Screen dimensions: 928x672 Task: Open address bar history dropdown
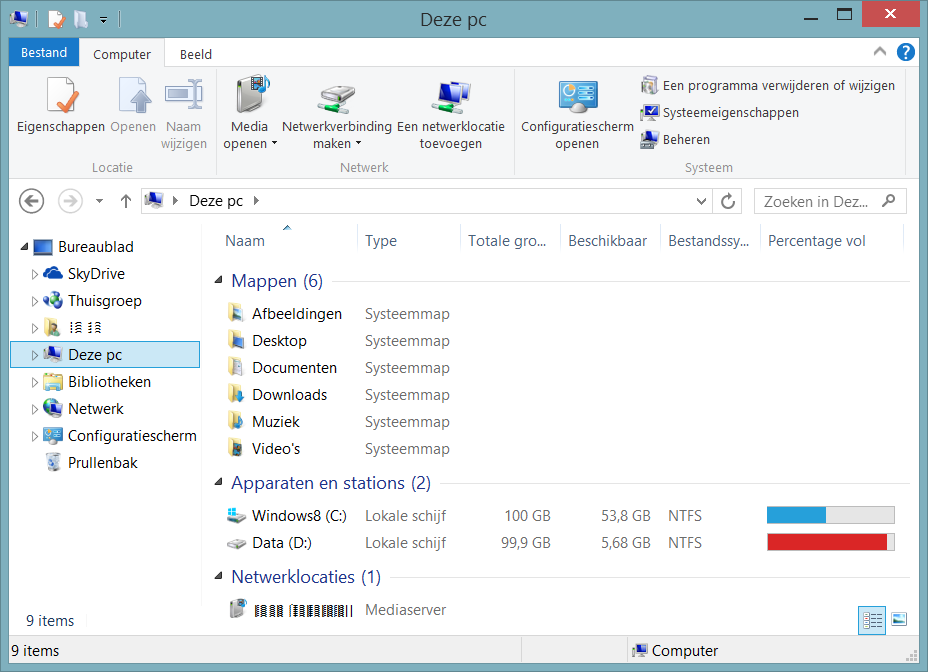(702, 201)
